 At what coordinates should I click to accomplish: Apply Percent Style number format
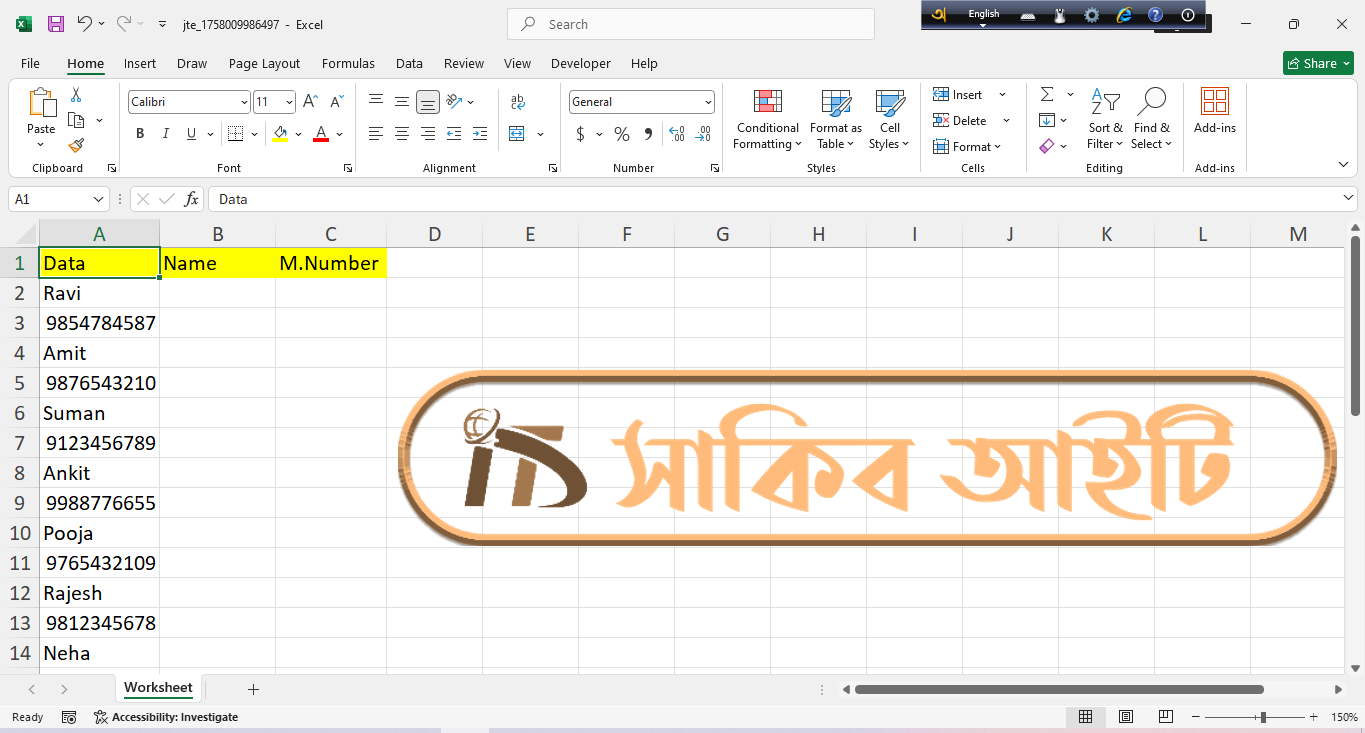(x=622, y=134)
